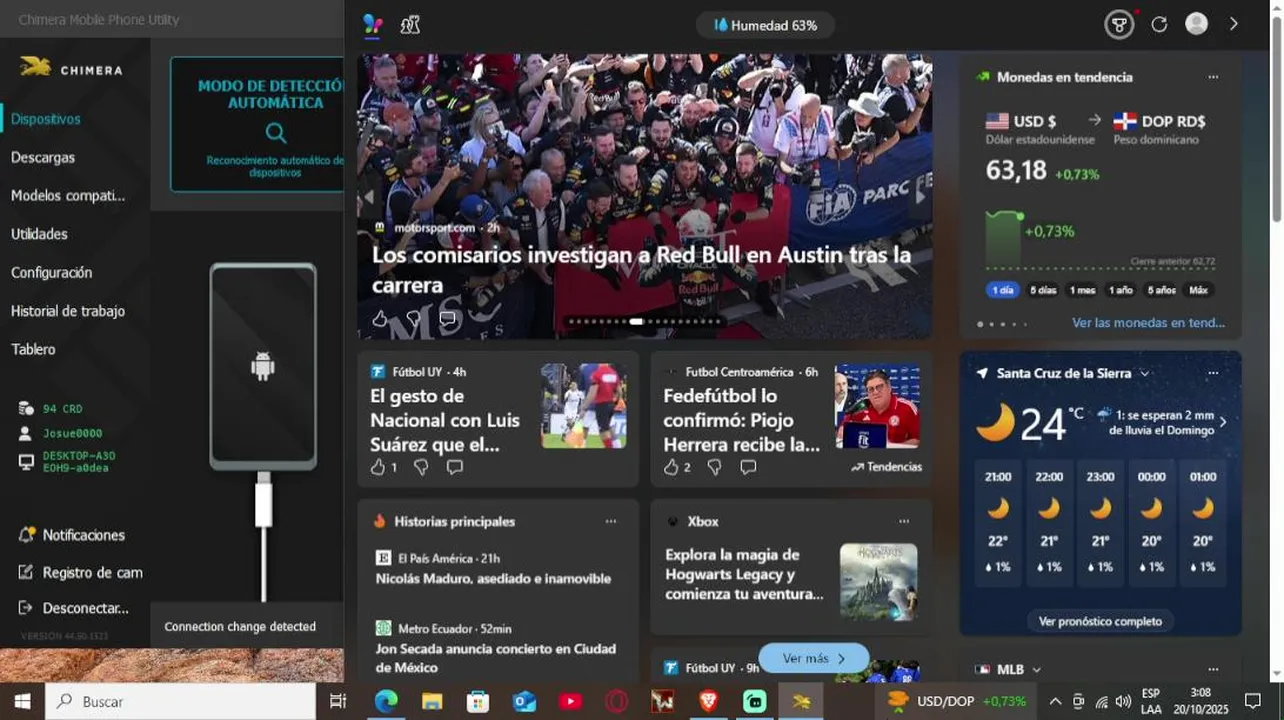Click Ver pronóstico completo
Viewport: 1284px width, 720px height.
[x=1100, y=621]
